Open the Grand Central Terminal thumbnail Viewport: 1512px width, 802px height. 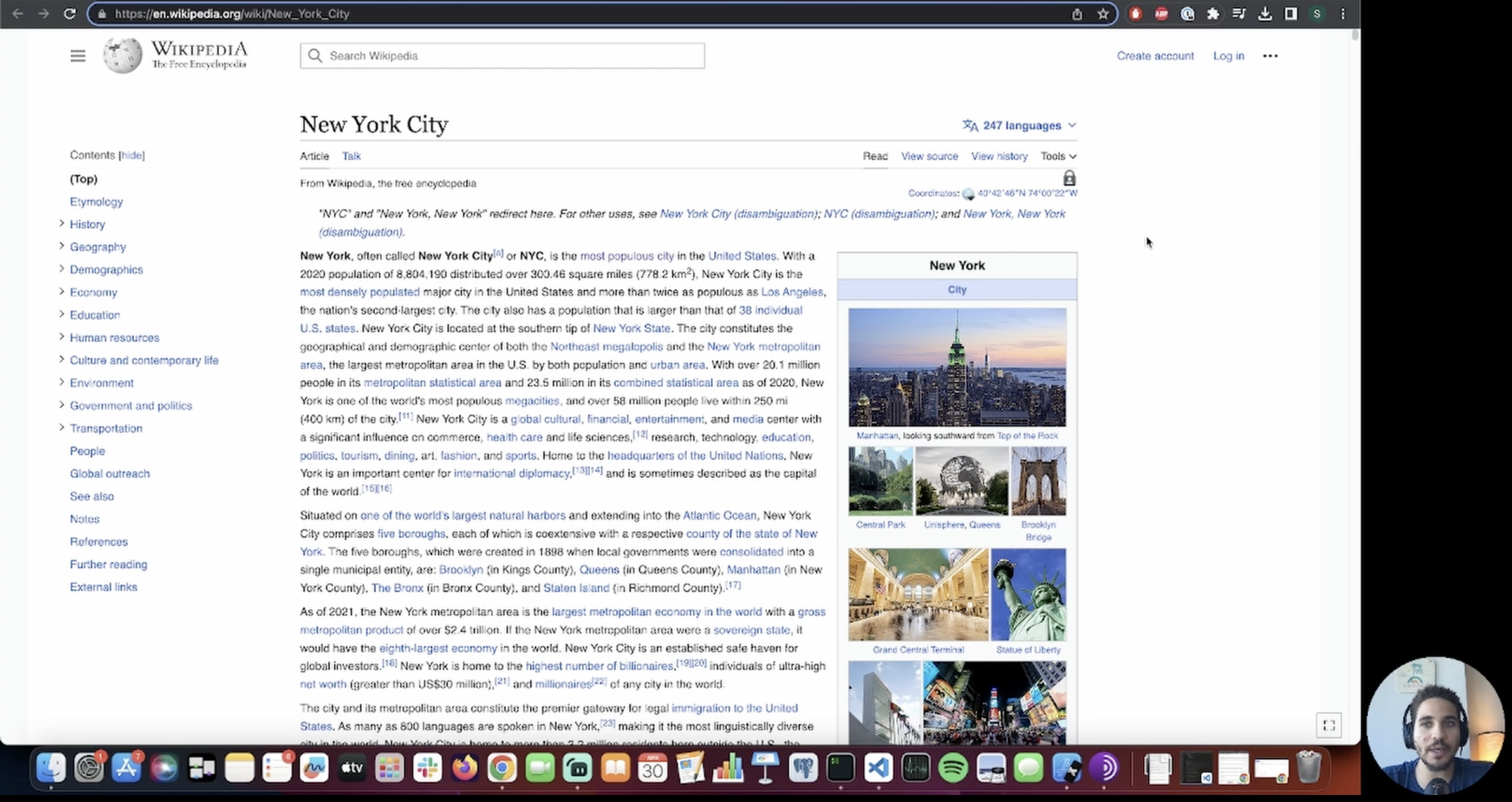point(918,594)
